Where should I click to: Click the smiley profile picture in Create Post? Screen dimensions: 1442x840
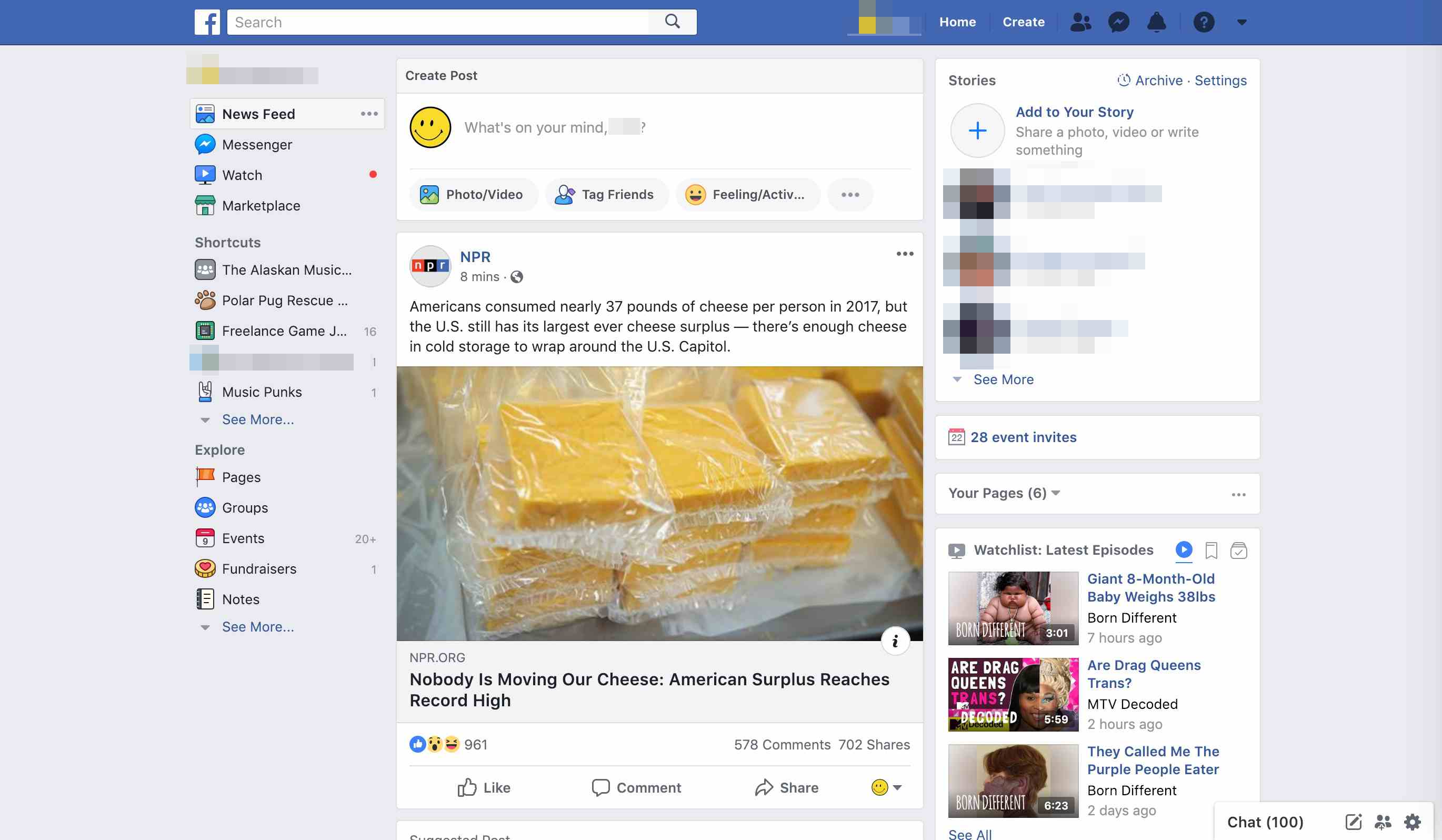(430, 127)
